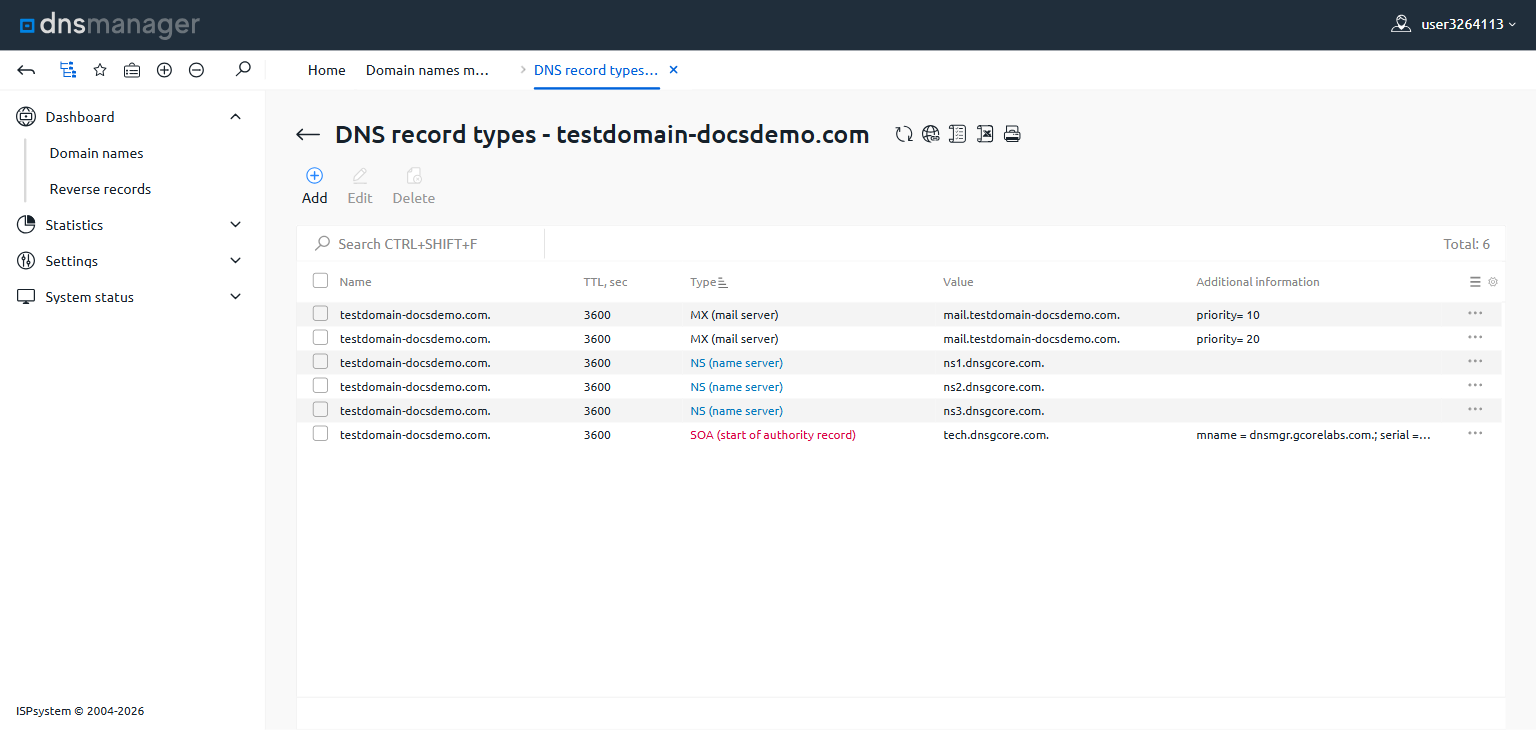Open the three-dots menu for ns3.dnsgcore.com row
The height and width of the screenshot is (730, 1536).
[1475, 409]
